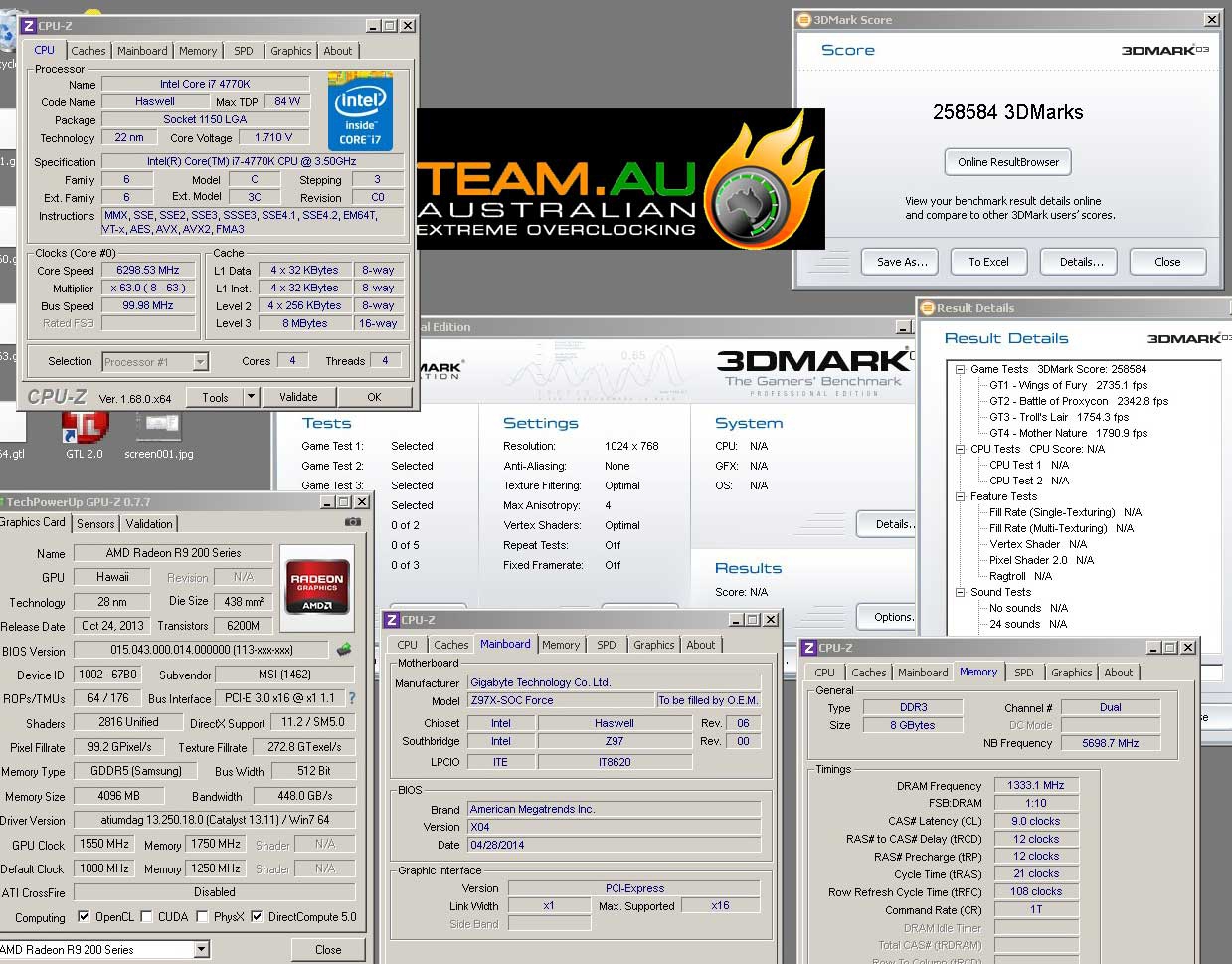Screen dimensions: 1232x964
Task: Click the Bus Interface question mark icon
Action: [351, 698]
